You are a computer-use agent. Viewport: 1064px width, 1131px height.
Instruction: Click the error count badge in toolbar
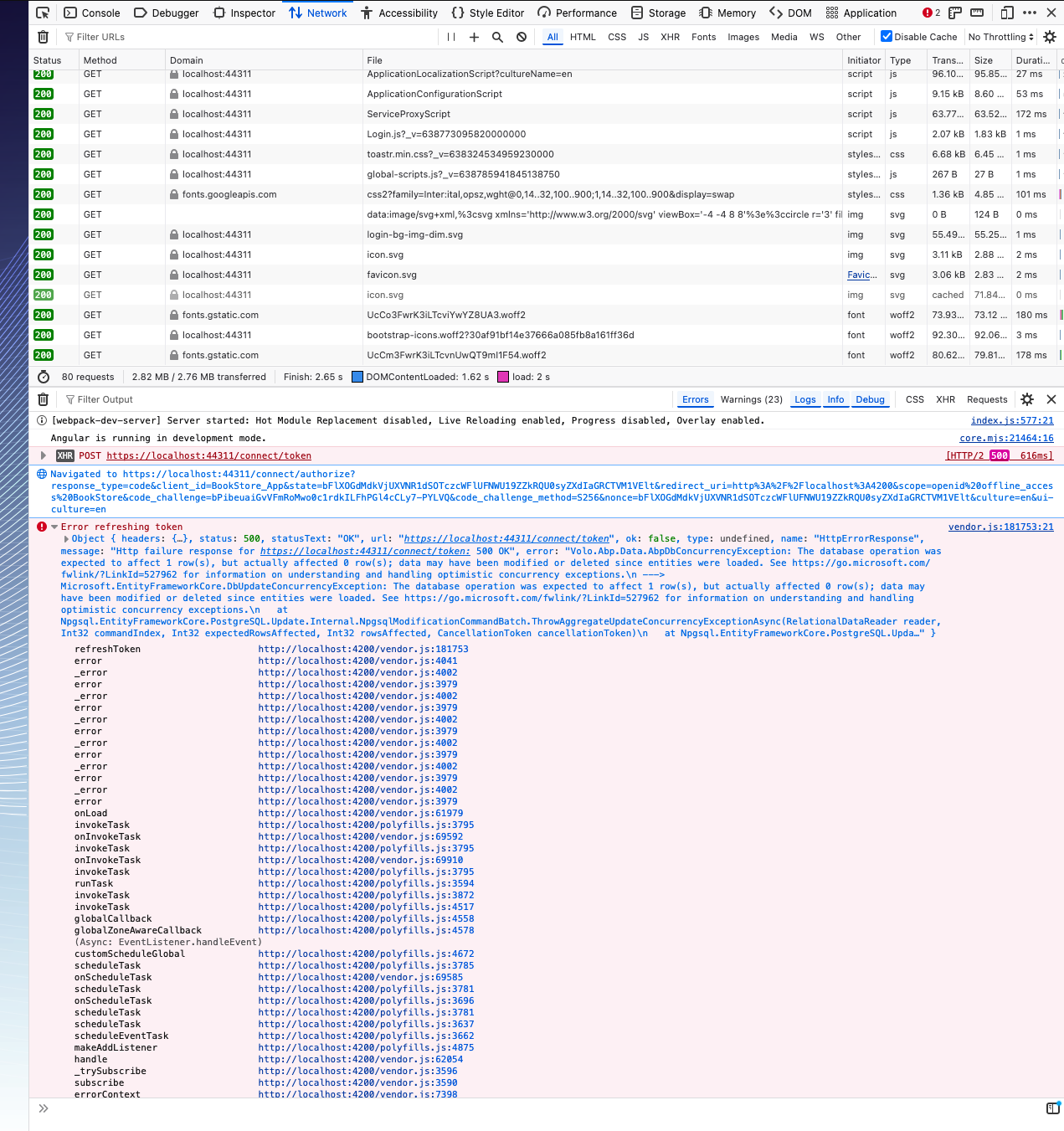pyautogui.click(x=932, y=13)
